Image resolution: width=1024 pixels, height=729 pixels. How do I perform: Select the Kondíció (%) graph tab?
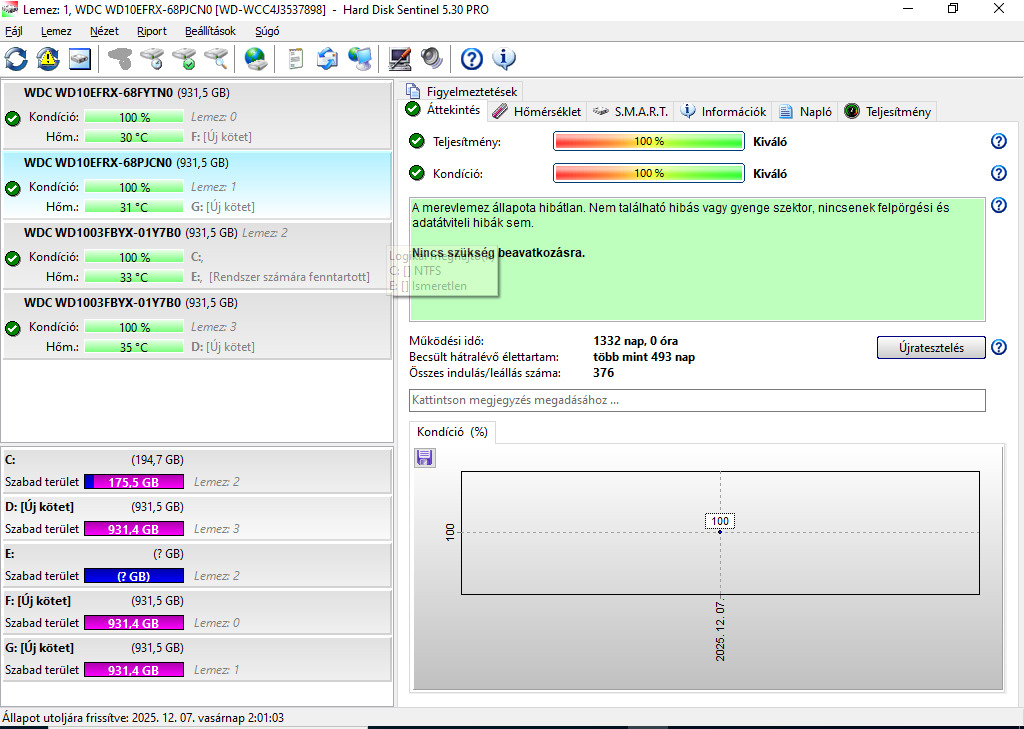(453, 432)
